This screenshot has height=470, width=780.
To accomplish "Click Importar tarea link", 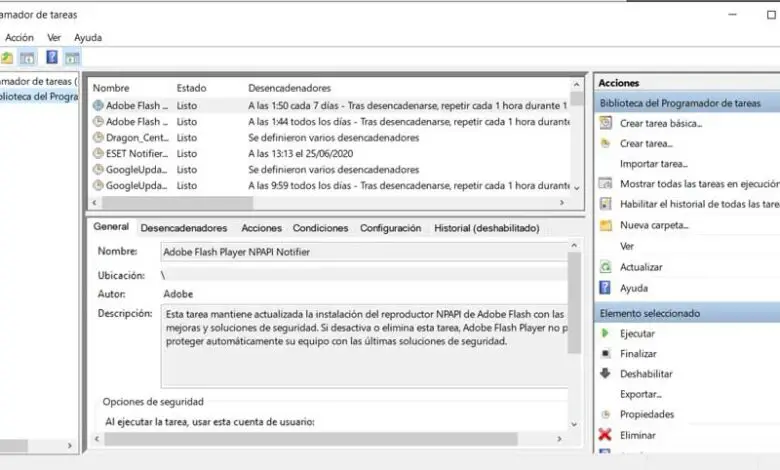I will point(654,164).
